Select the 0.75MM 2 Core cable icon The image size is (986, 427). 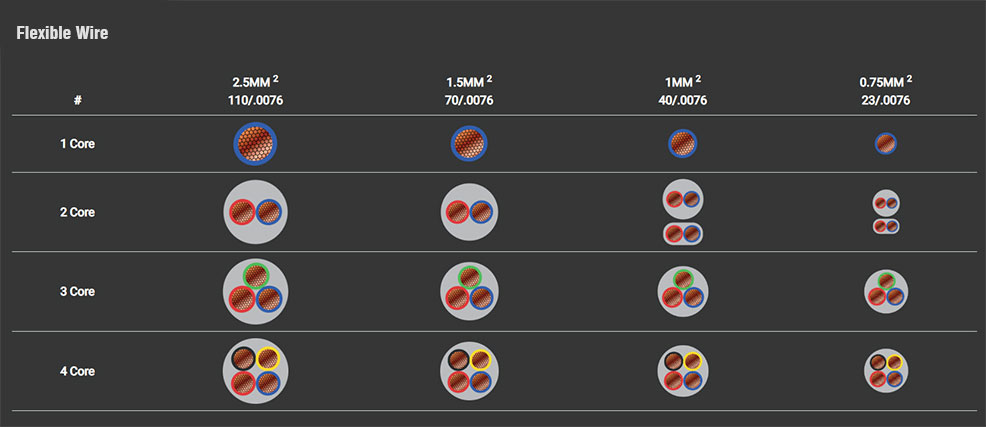pyautogui.click(x=886, y=213)
